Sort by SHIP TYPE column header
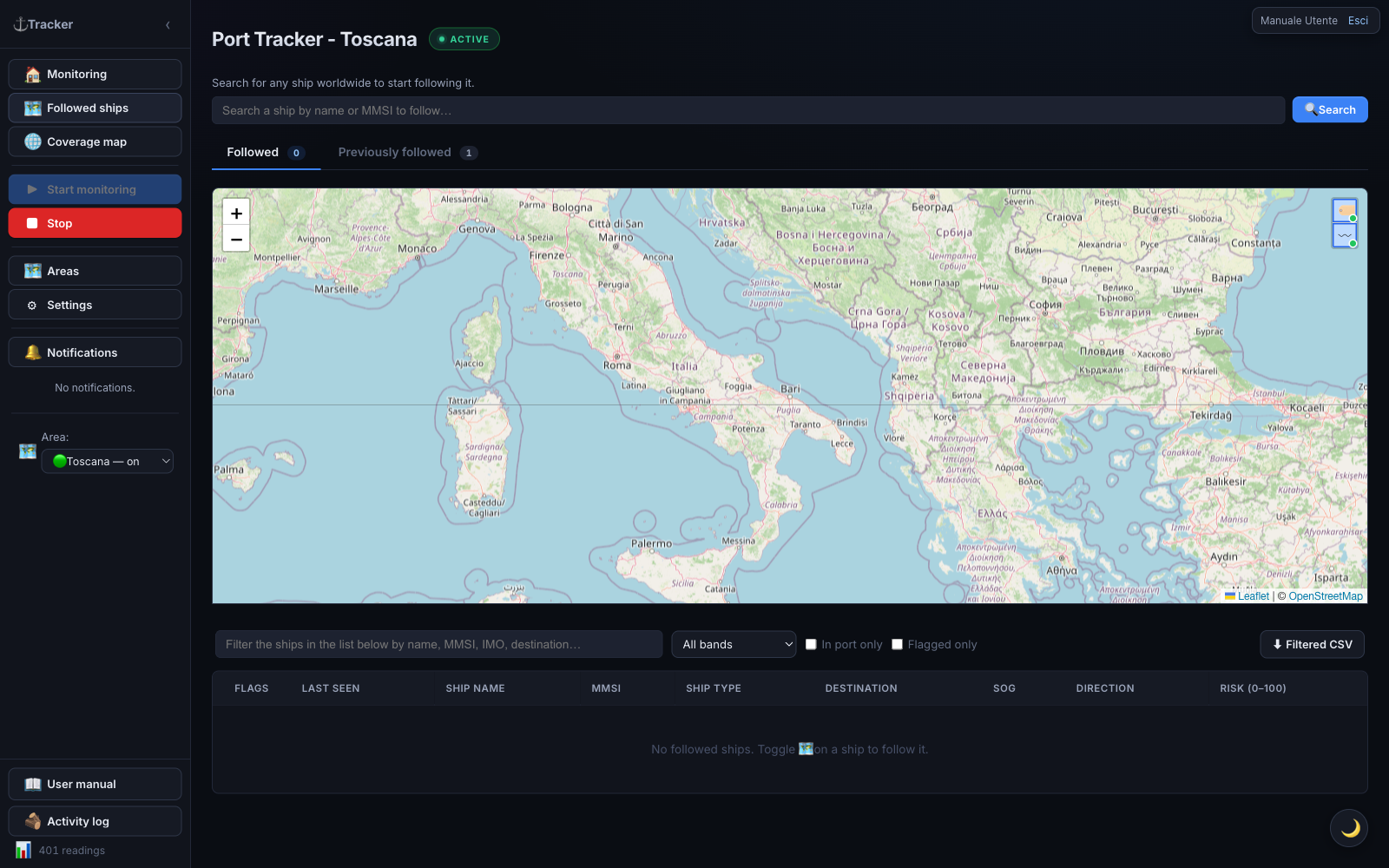The width and height of the screenshot is (1389, 868). [x=714, y=688]
